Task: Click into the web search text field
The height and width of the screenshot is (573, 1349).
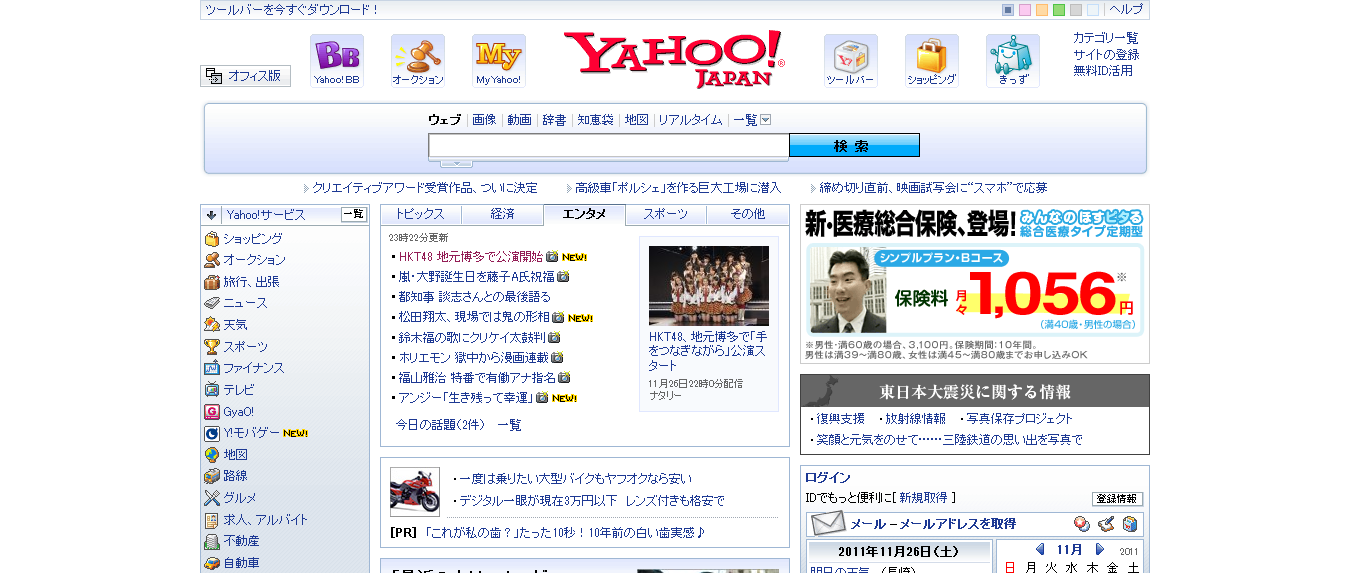Action: (x=609, y=146)
